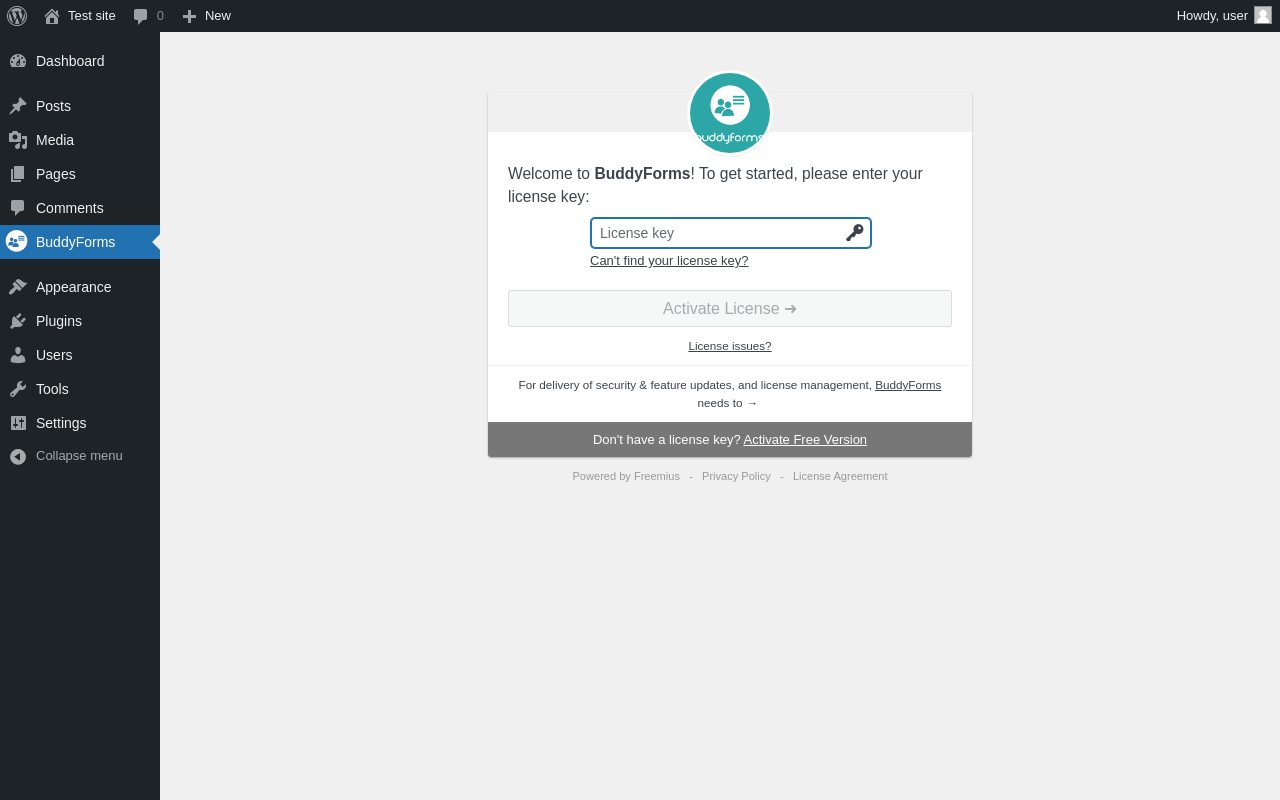
Task: Follow the BuddyForms link in permissions notice
Action: (908, 385)
